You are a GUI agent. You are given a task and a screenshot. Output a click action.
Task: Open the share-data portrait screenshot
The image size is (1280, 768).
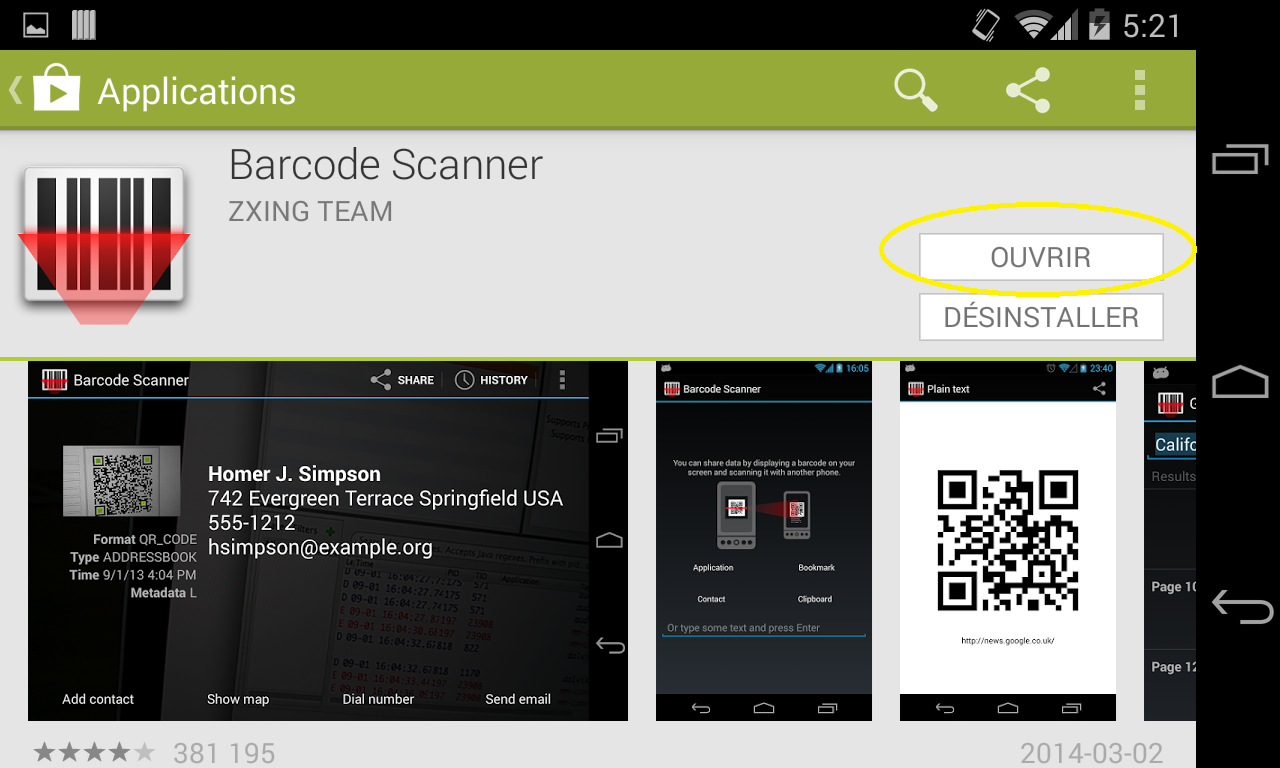pos(763,540)
